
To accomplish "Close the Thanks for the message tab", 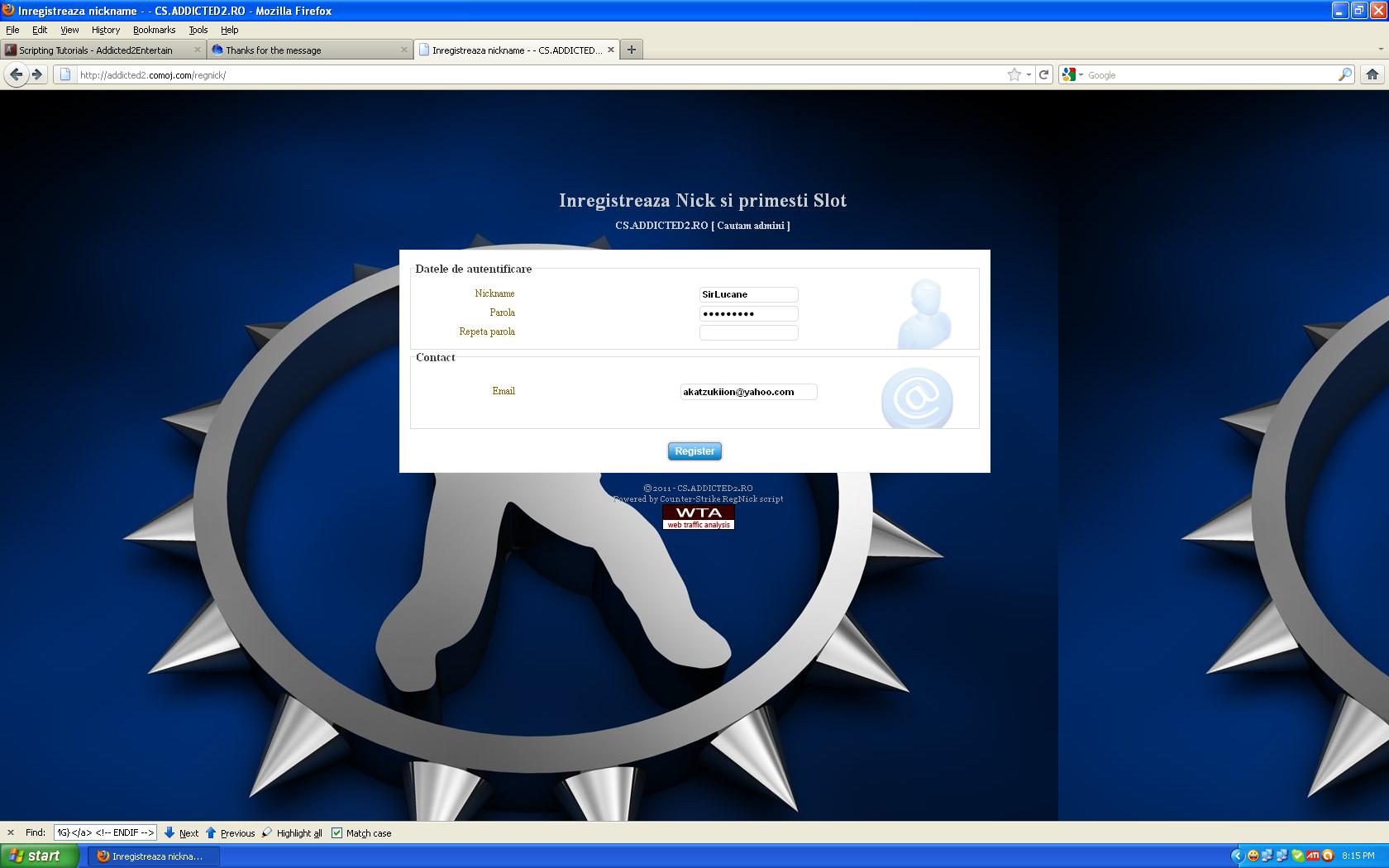I will 404,50.
